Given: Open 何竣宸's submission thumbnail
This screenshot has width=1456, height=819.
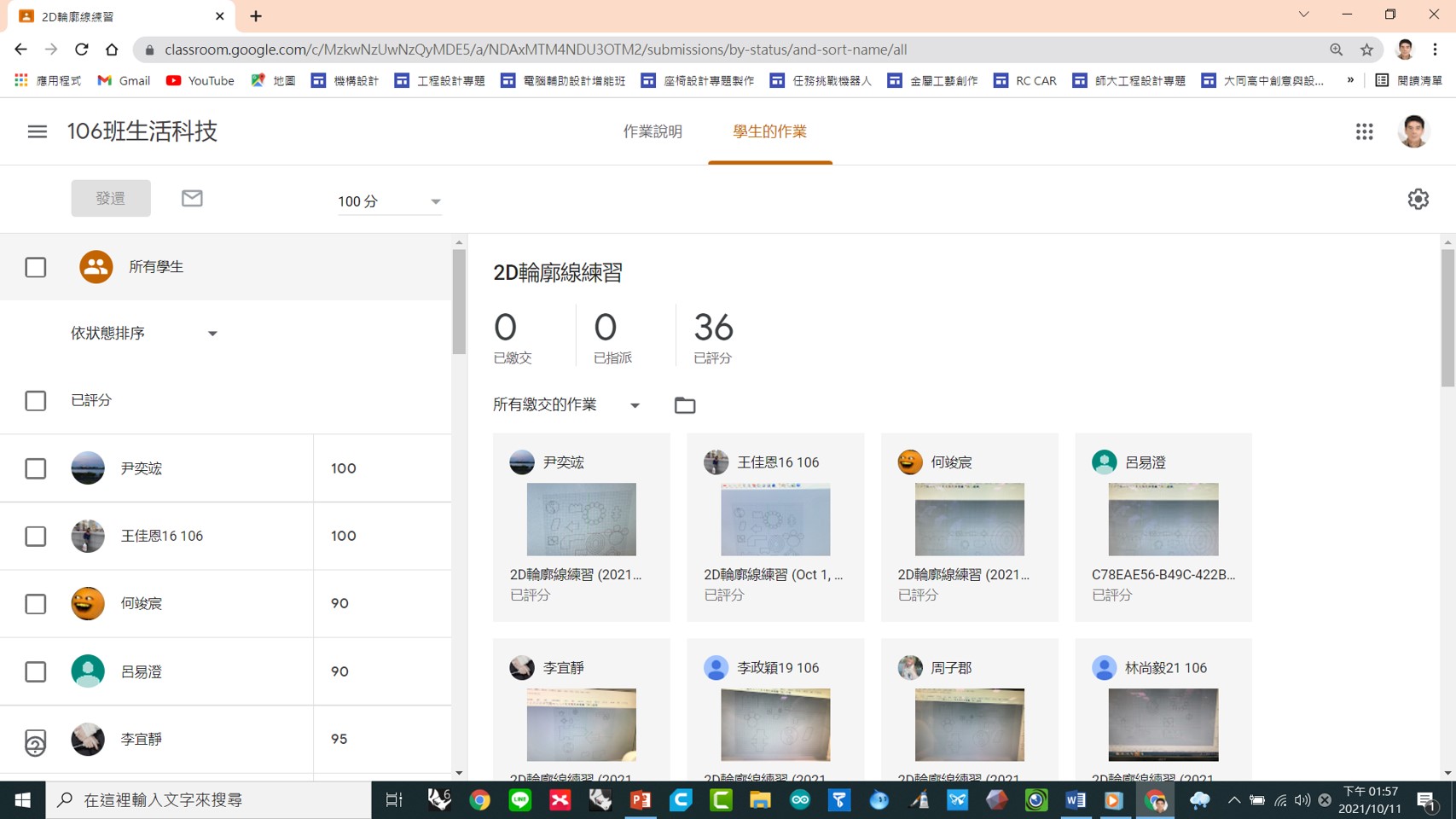Looking at the screenshot, I should (970, 520).
